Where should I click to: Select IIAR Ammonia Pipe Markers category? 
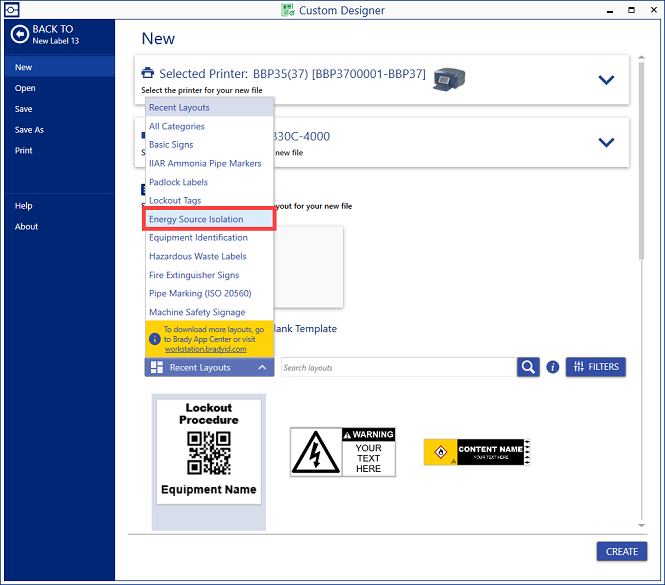coord(210,163)
